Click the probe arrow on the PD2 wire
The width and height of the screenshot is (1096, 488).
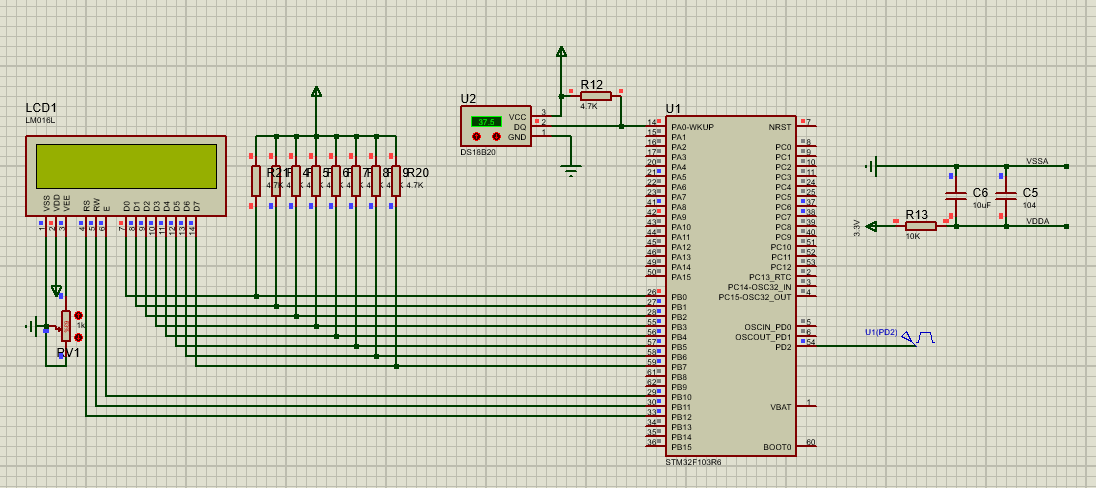pos(909,338)
